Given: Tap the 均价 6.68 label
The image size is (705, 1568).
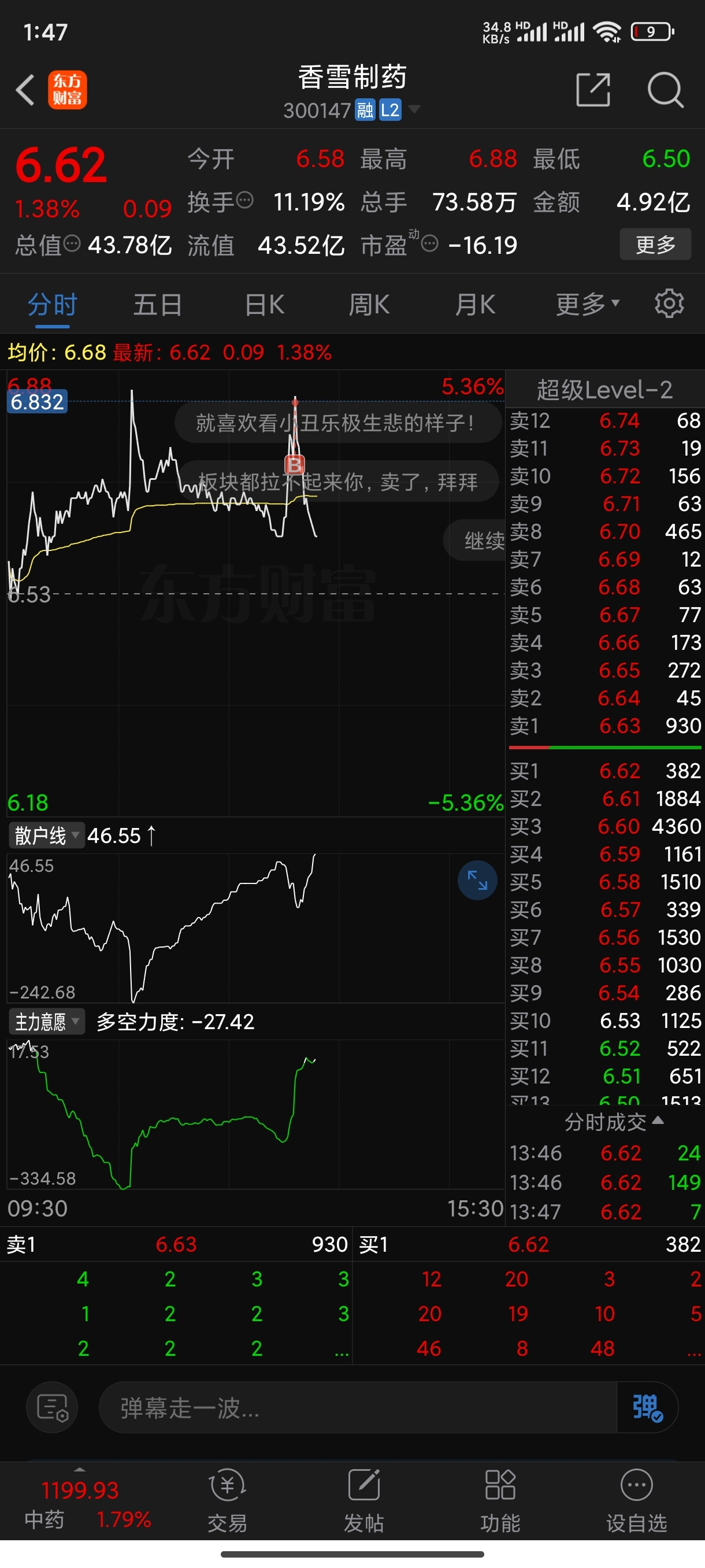Looking at the screenshot, I should coord(57,352).
